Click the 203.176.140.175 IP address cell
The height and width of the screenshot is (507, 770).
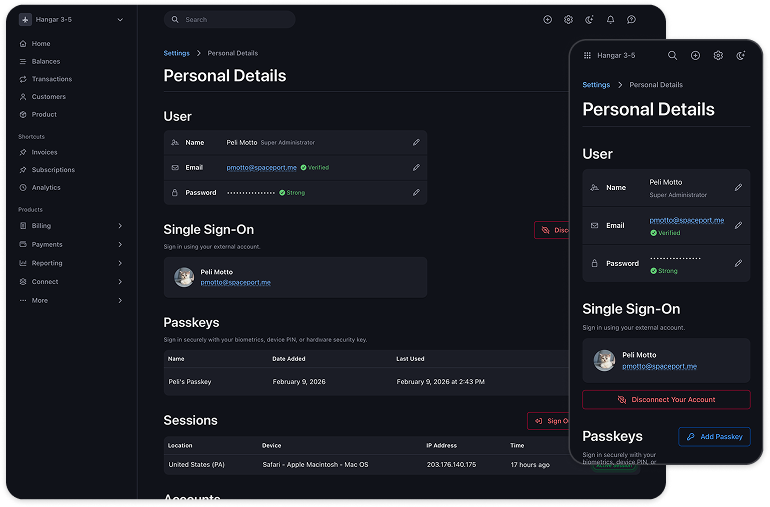[451, 465]
